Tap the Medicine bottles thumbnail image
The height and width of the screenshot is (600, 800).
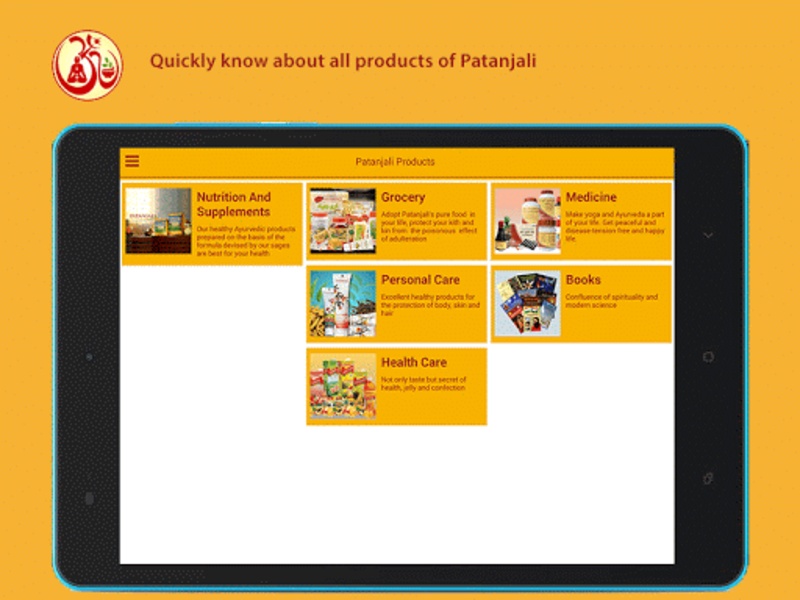[x=528, y=221]
